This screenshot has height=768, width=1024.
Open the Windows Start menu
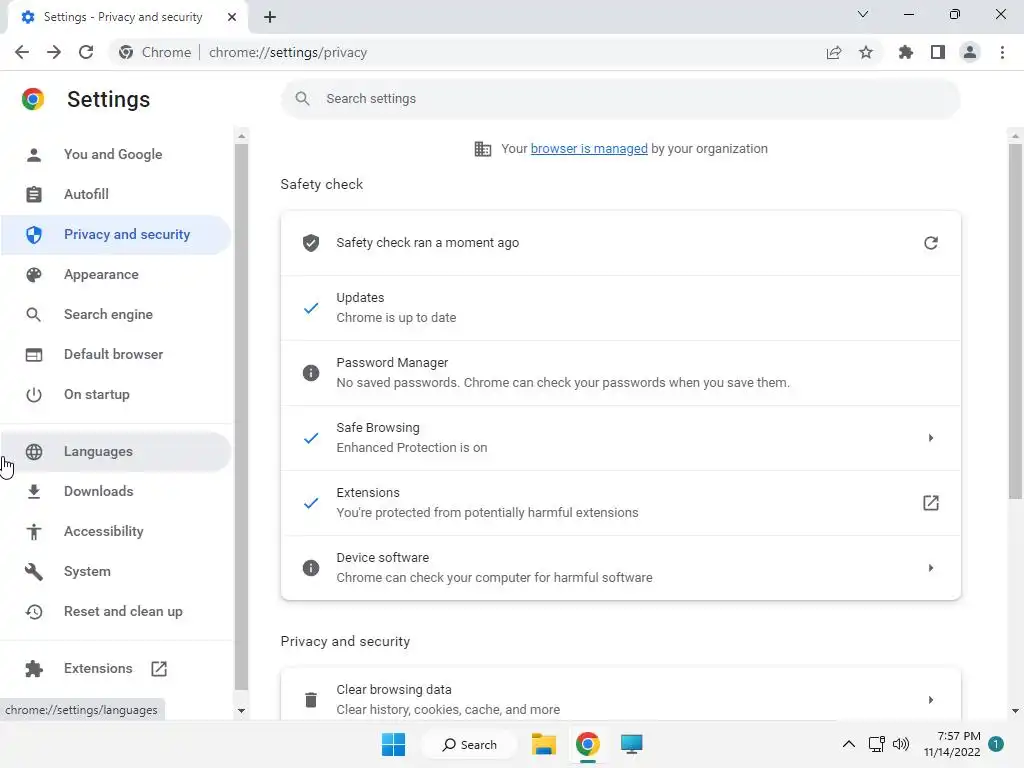393,744
